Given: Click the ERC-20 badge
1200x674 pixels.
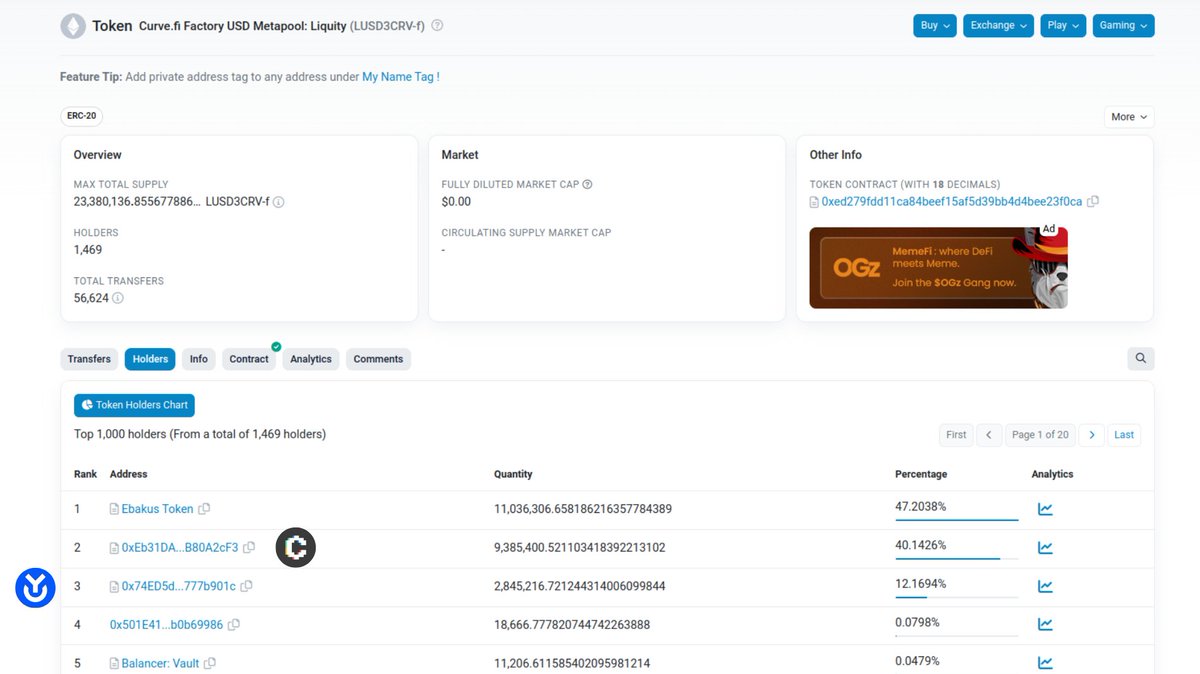Looking at the screenshot, I should (82, 116).
